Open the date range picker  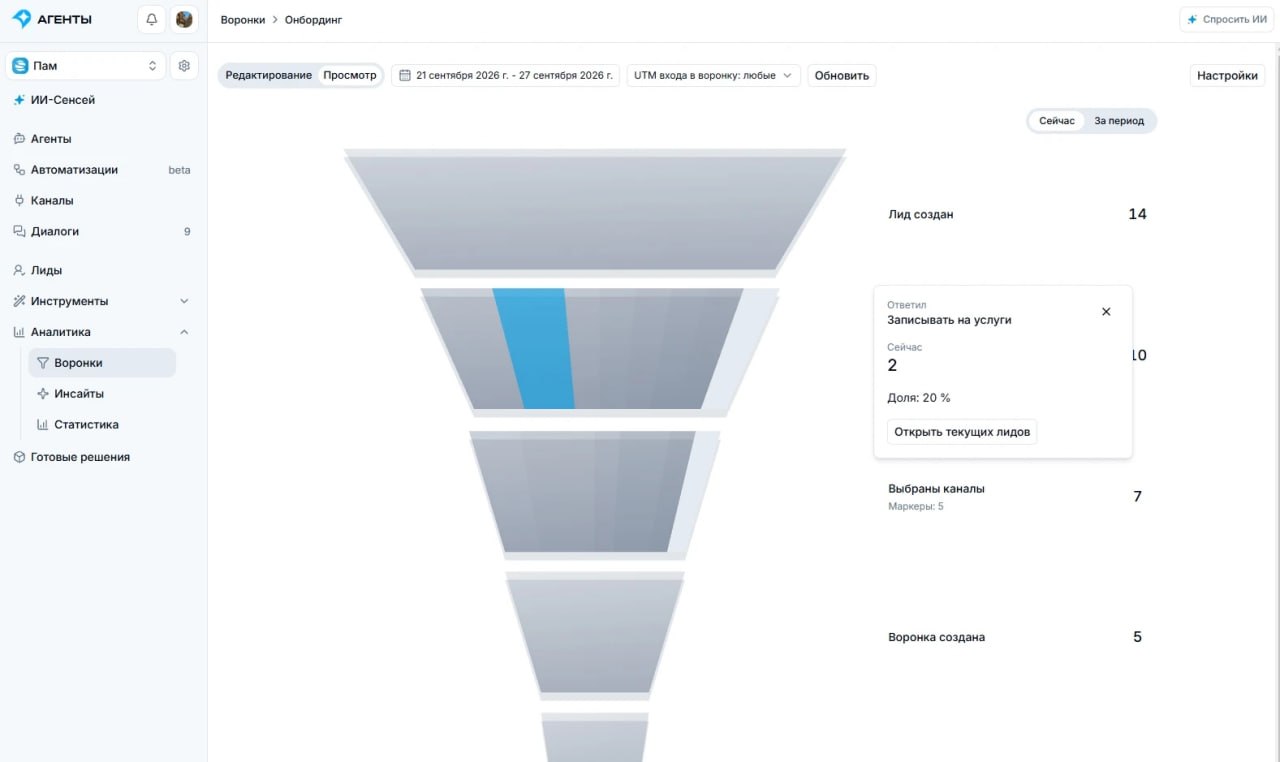[505, 76]
